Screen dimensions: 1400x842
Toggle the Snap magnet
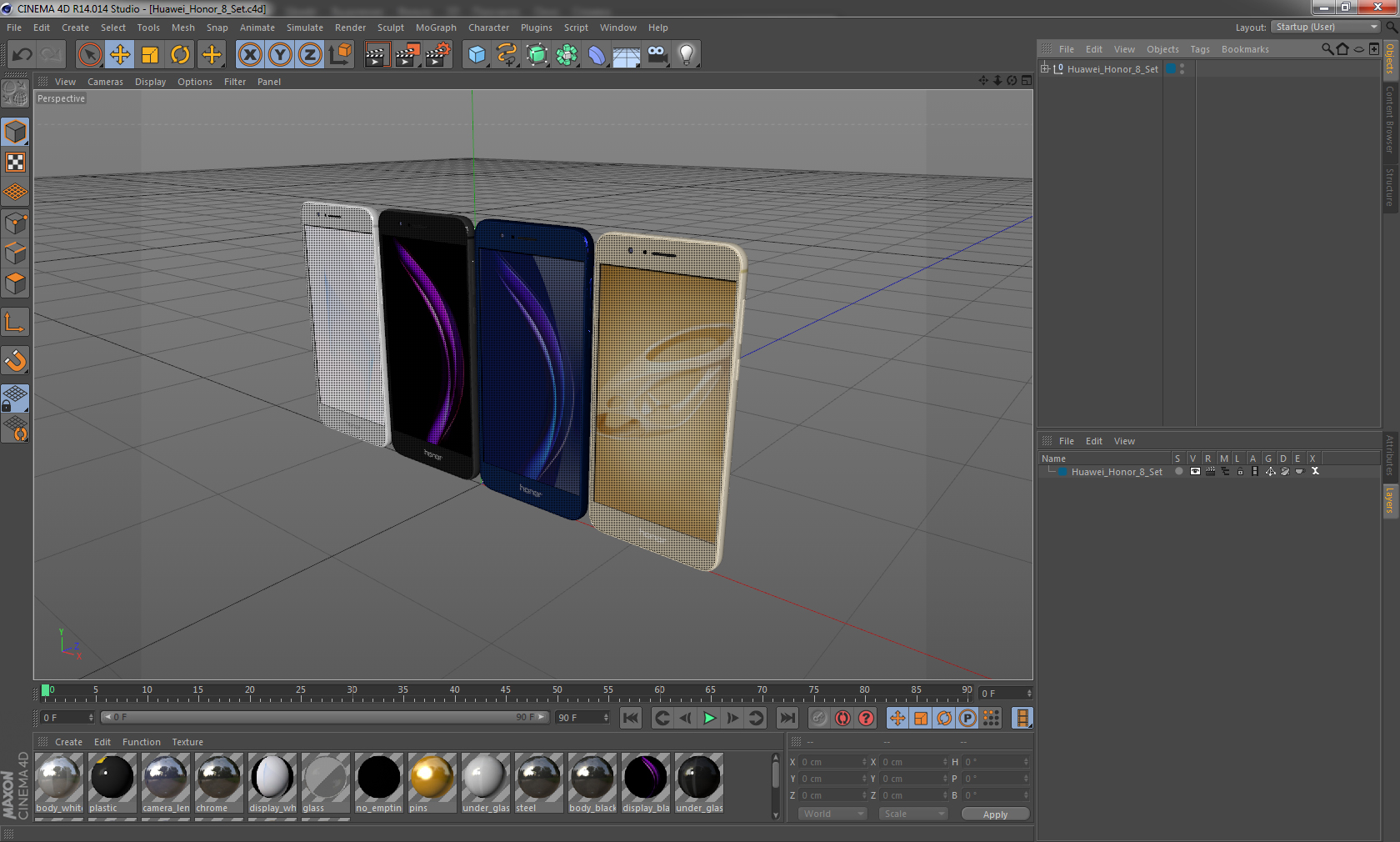pos(16,360)
